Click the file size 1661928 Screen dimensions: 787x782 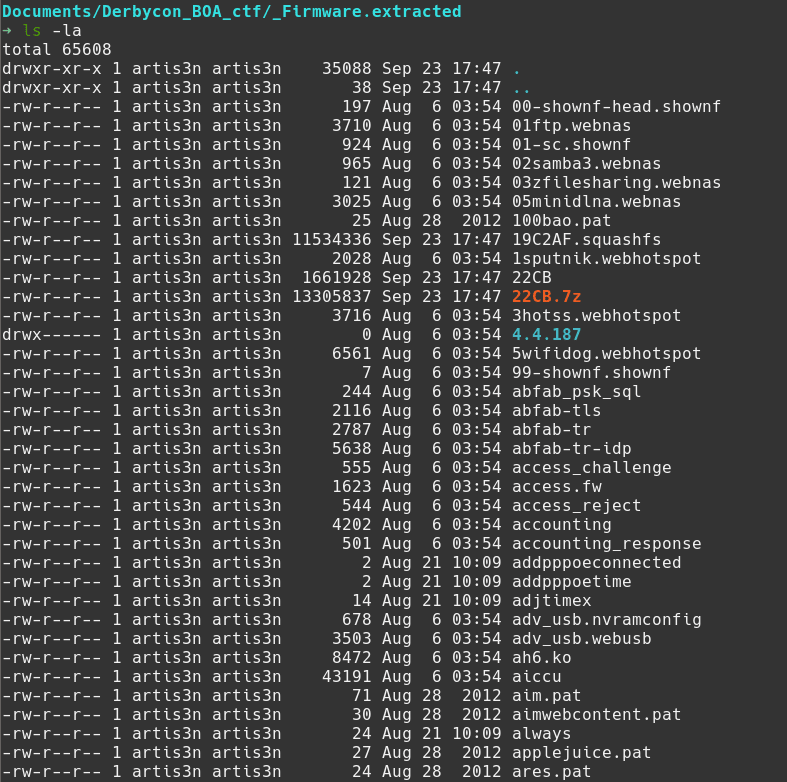click(337, 278)
